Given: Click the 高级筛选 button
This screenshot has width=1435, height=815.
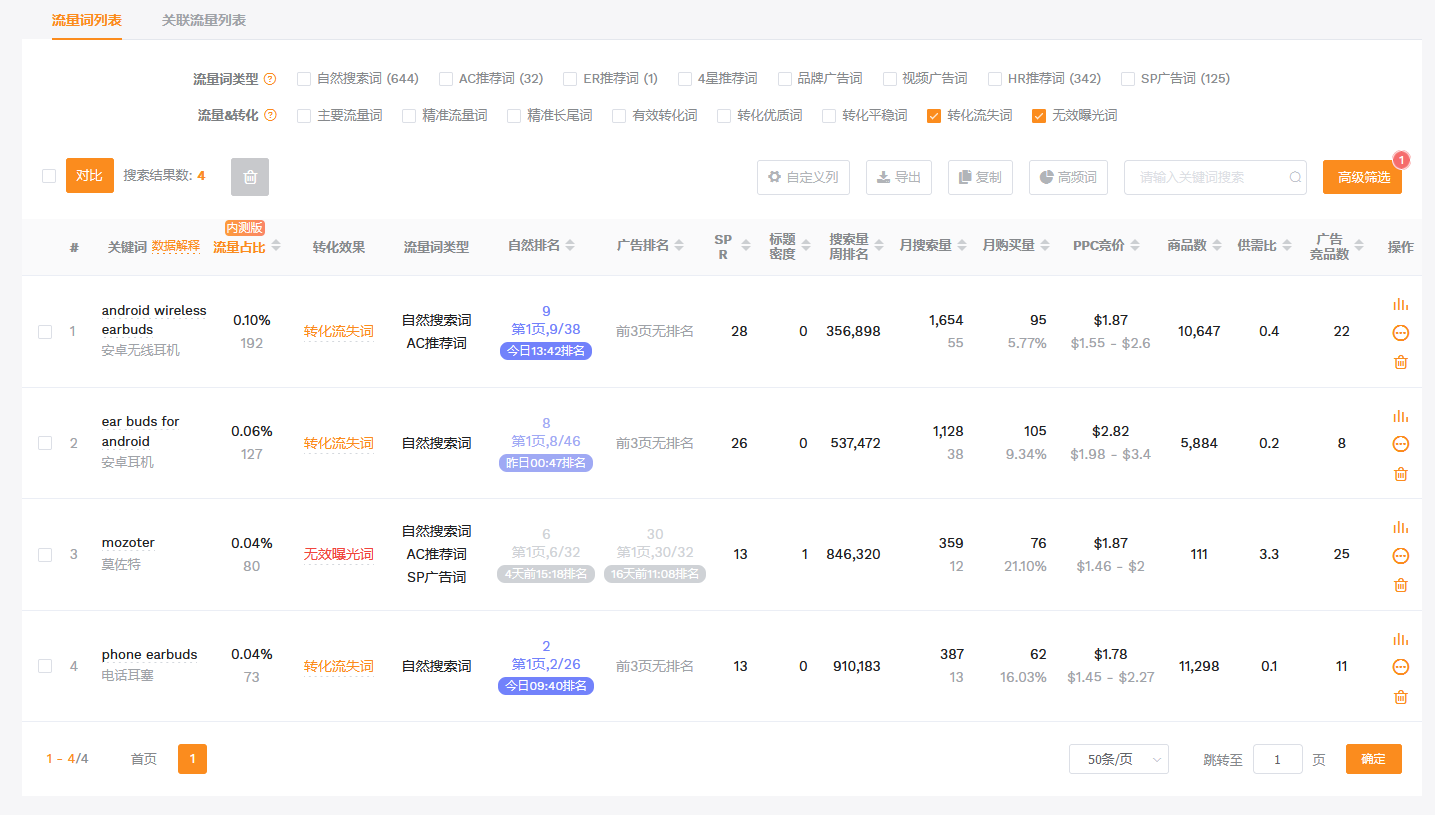Looking at the screenshot, I should pos(1361,177).
